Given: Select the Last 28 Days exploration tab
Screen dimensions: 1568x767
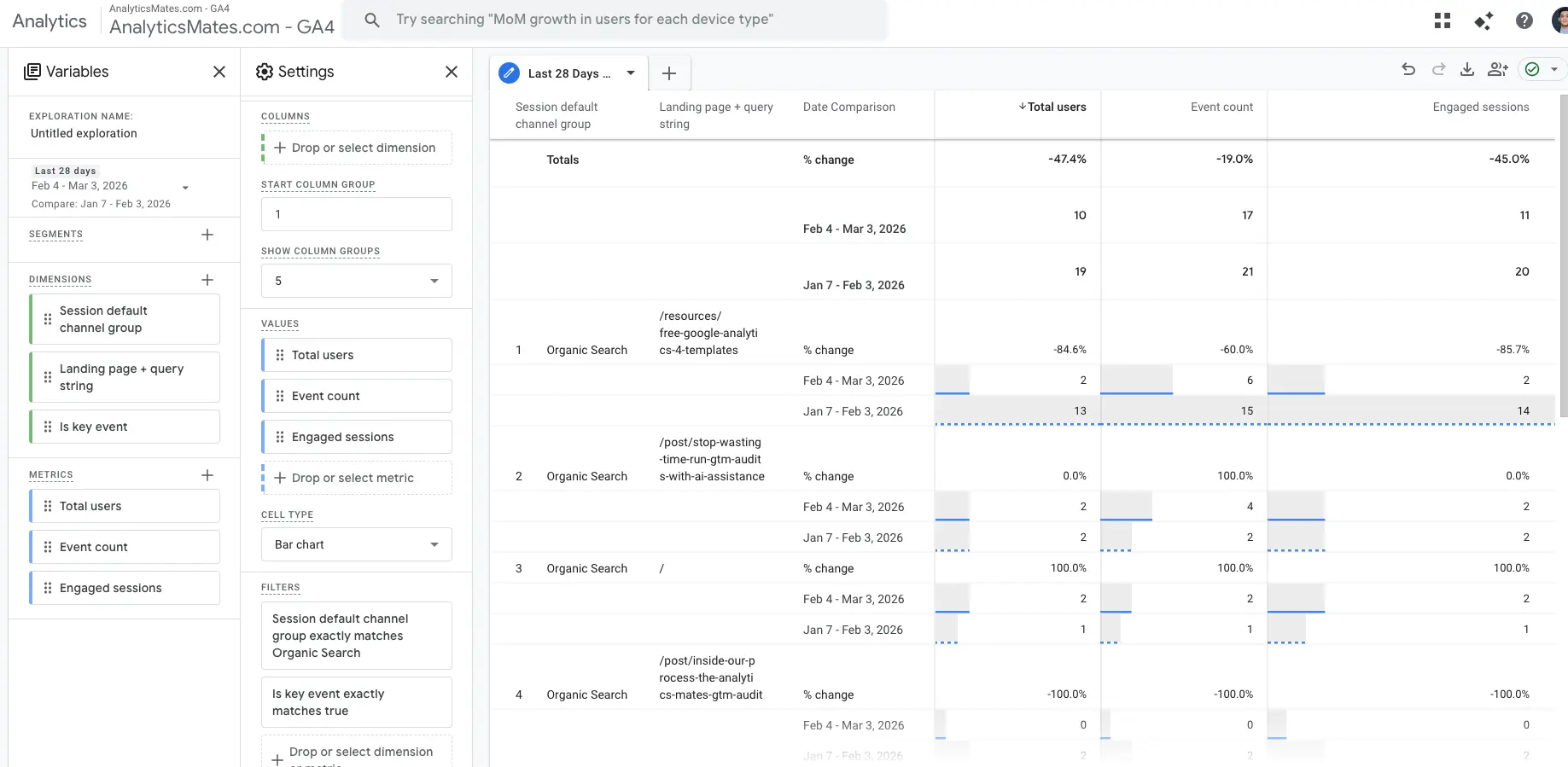Looking at the screenshot, I should tap(569, 73).
